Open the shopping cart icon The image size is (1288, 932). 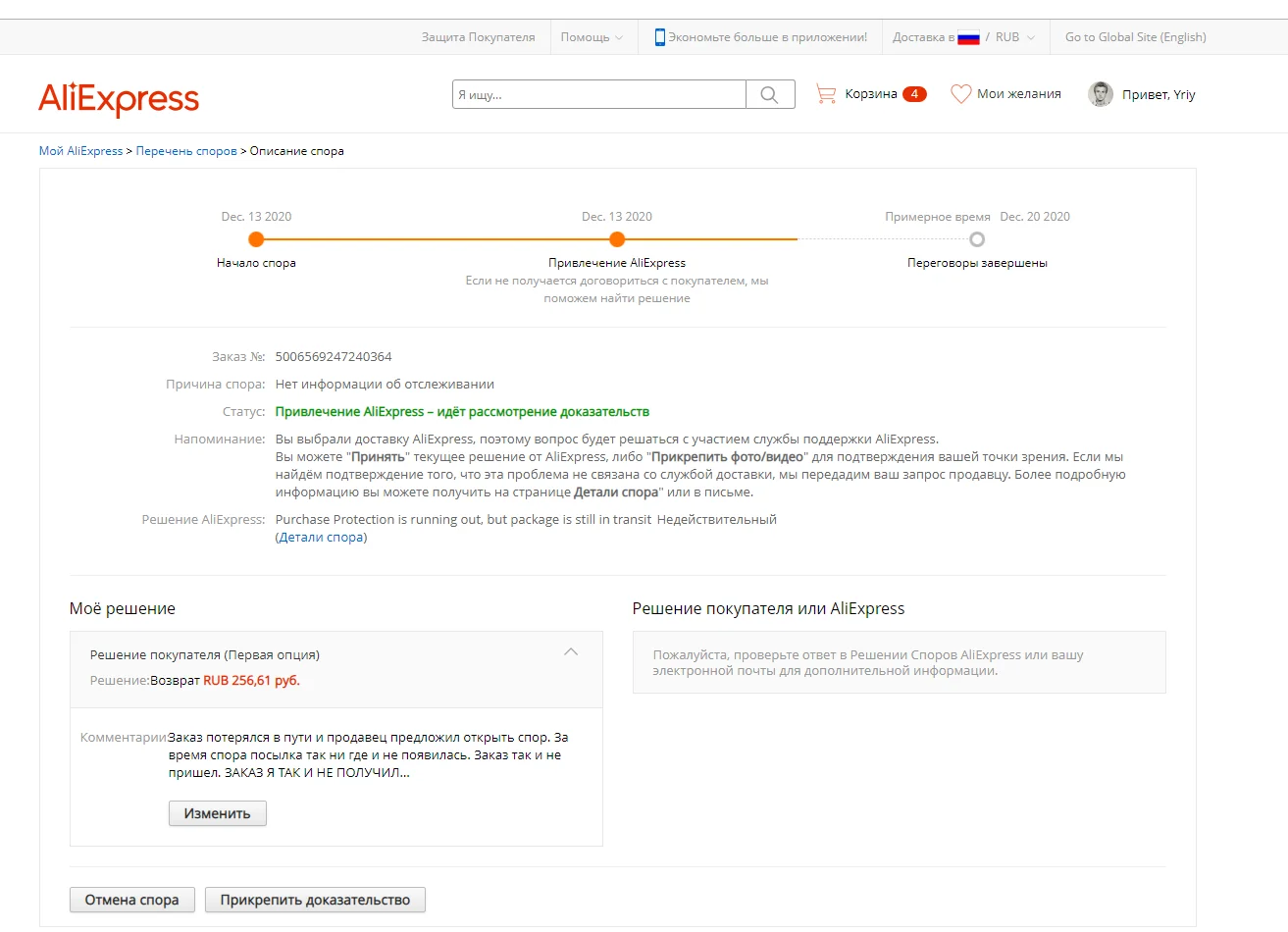826,94
